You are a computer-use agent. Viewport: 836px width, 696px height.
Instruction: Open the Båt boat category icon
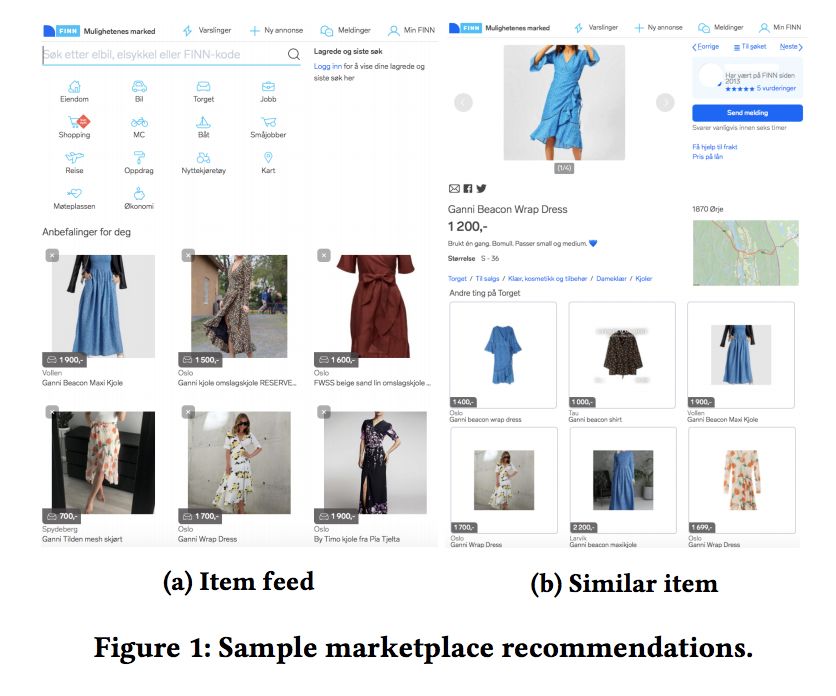(203, 122)
